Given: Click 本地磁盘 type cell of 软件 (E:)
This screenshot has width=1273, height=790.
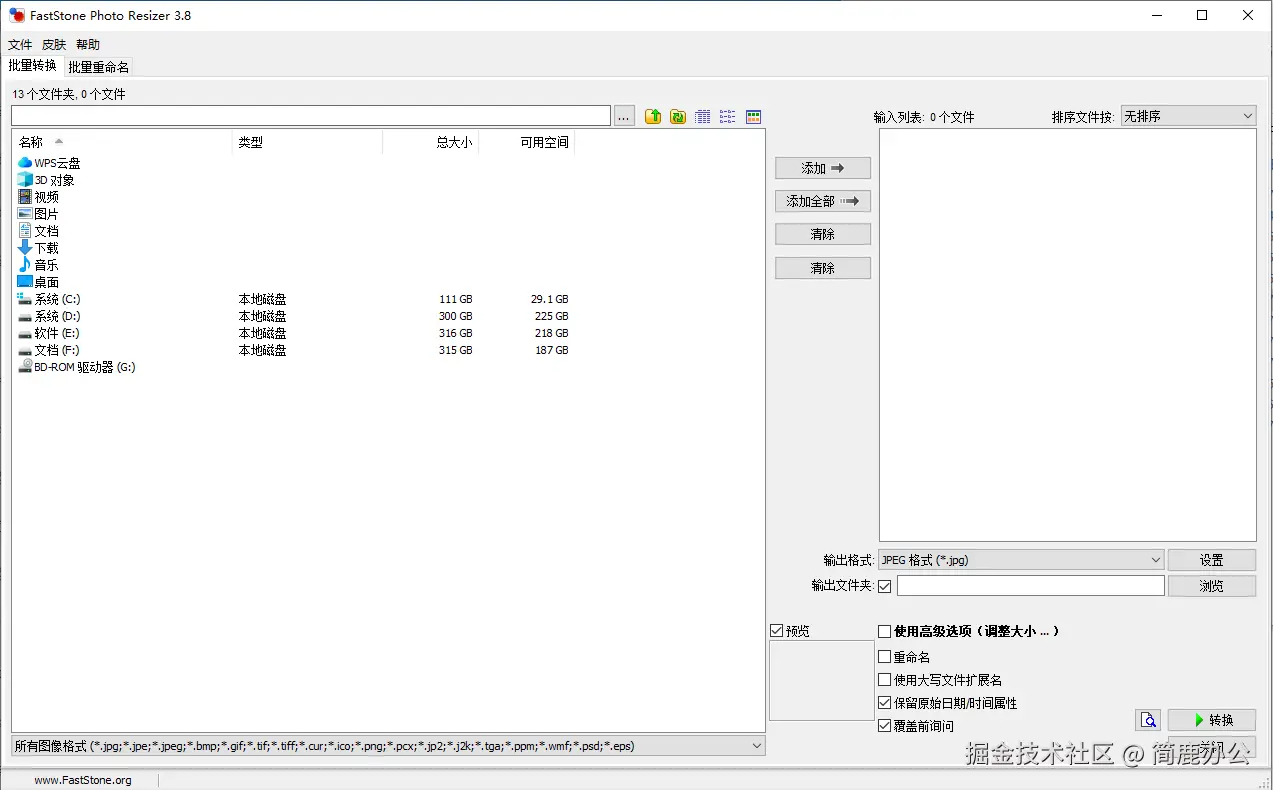Looking at the screenshot, I should (262, 333).
